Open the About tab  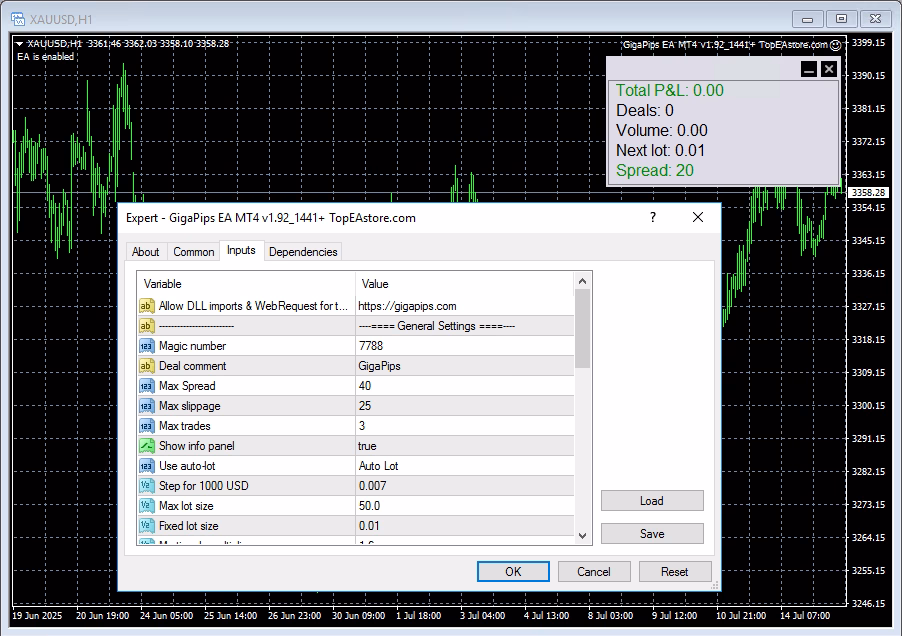[x=146, y=252]
